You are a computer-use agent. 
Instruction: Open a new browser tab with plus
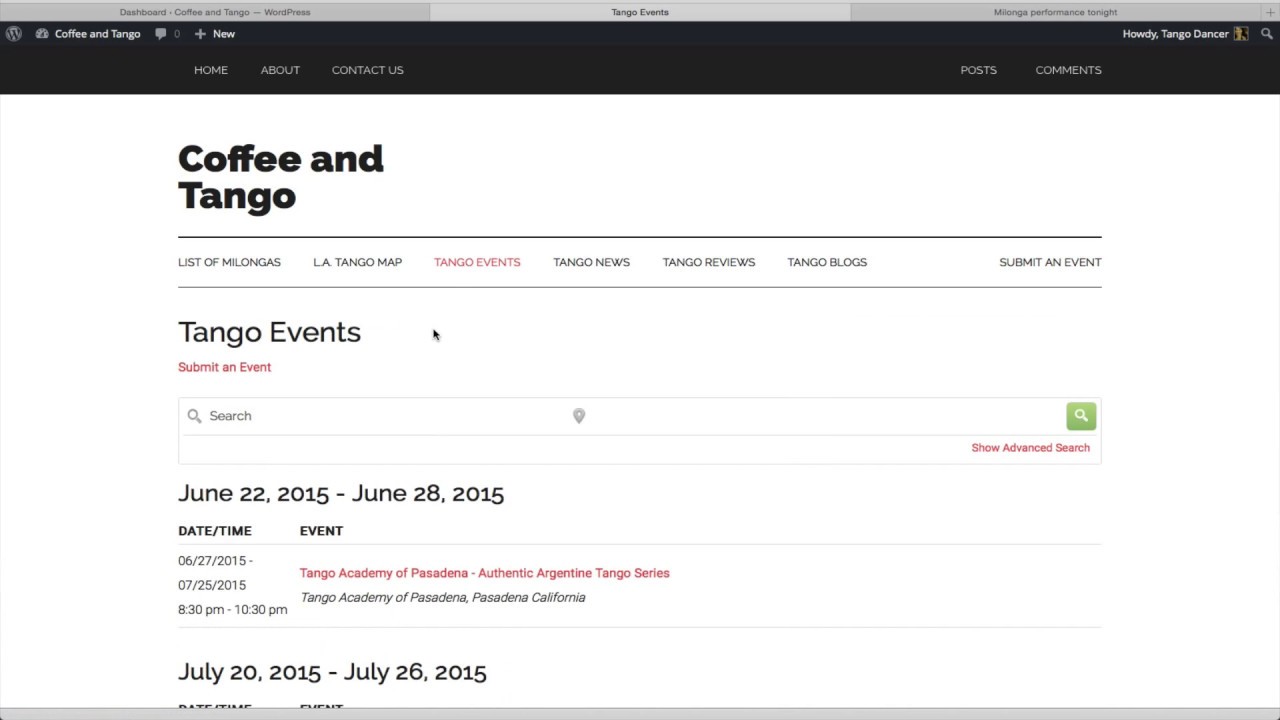click(x=1270, y=12)
